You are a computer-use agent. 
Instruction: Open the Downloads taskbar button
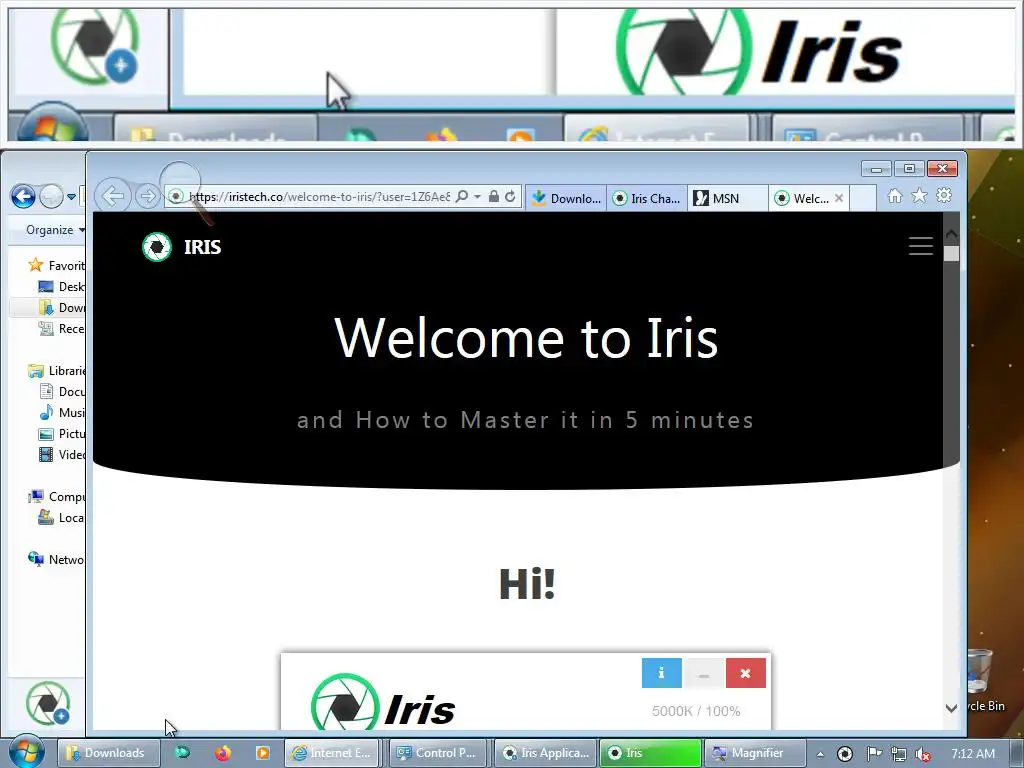pos(108,753)
